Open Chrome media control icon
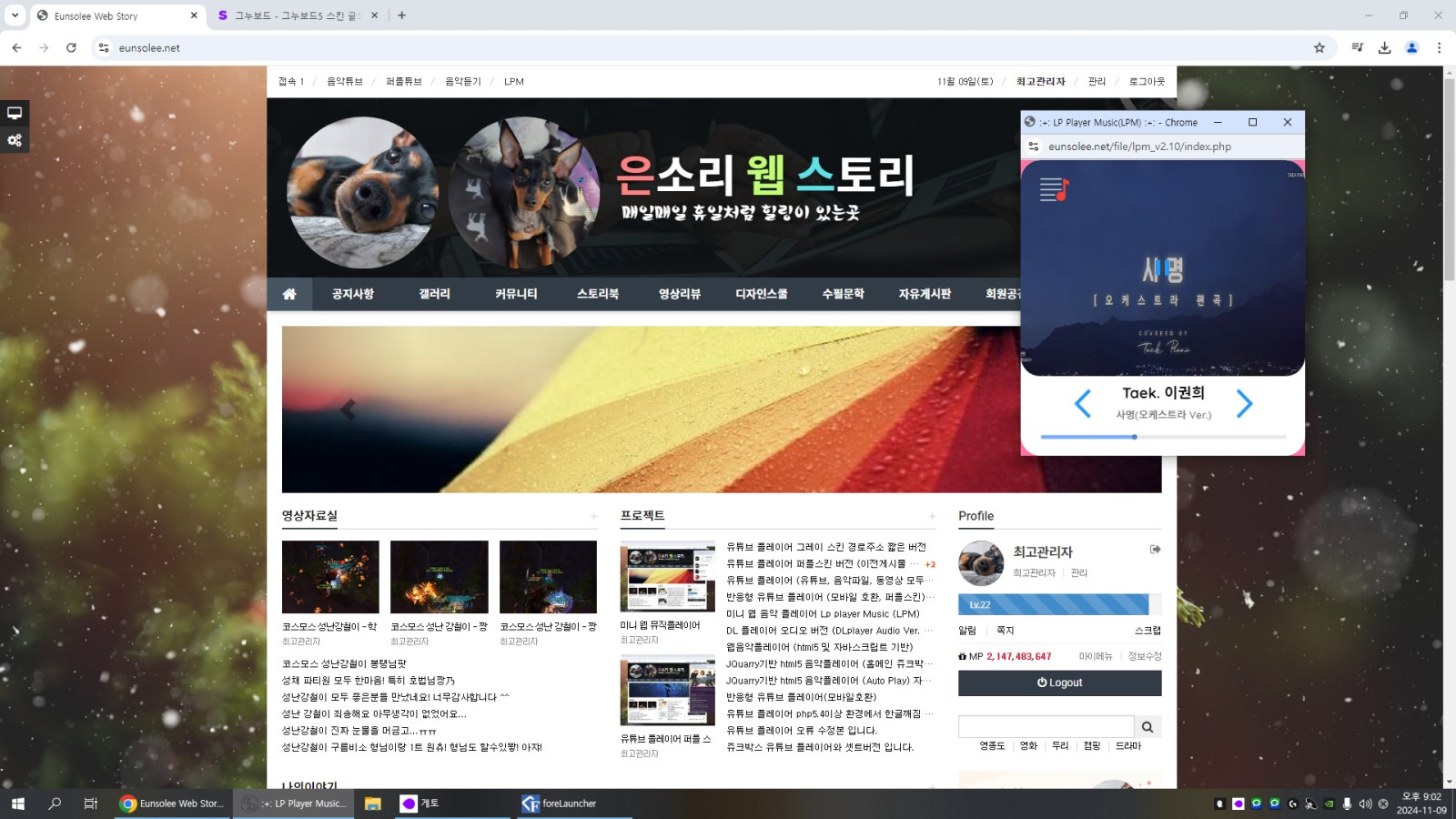This screenshot has width=1456, height=819. 1357,47
